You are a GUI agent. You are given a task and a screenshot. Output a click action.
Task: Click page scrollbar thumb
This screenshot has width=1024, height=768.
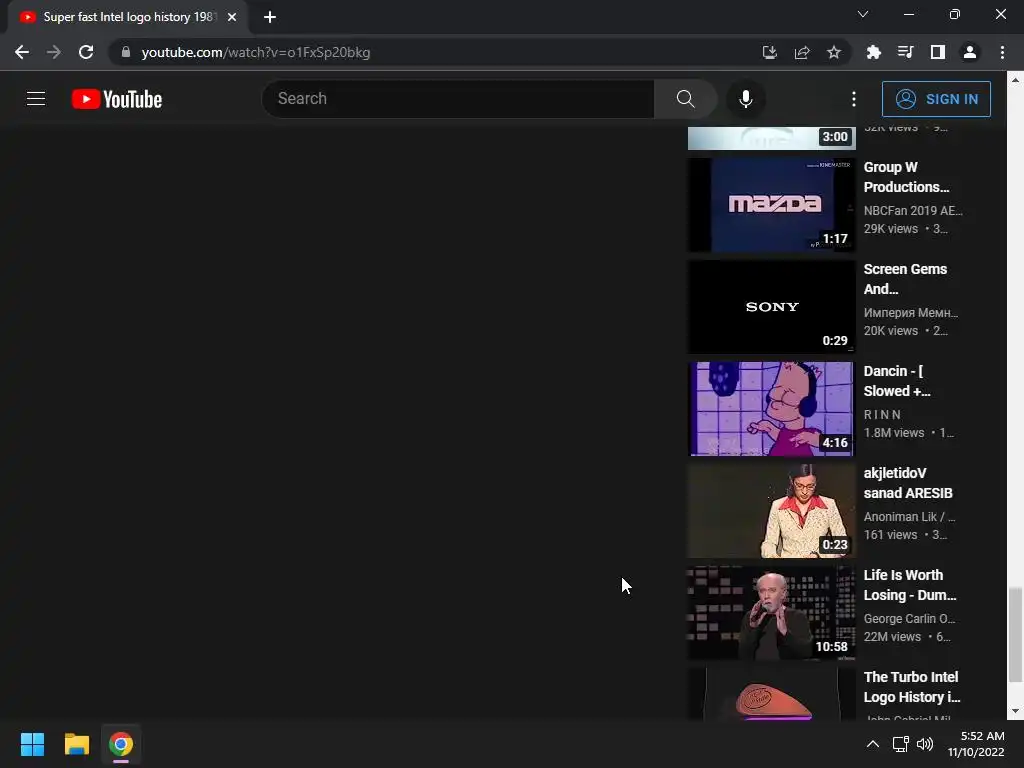click(x=1015, y=634)
